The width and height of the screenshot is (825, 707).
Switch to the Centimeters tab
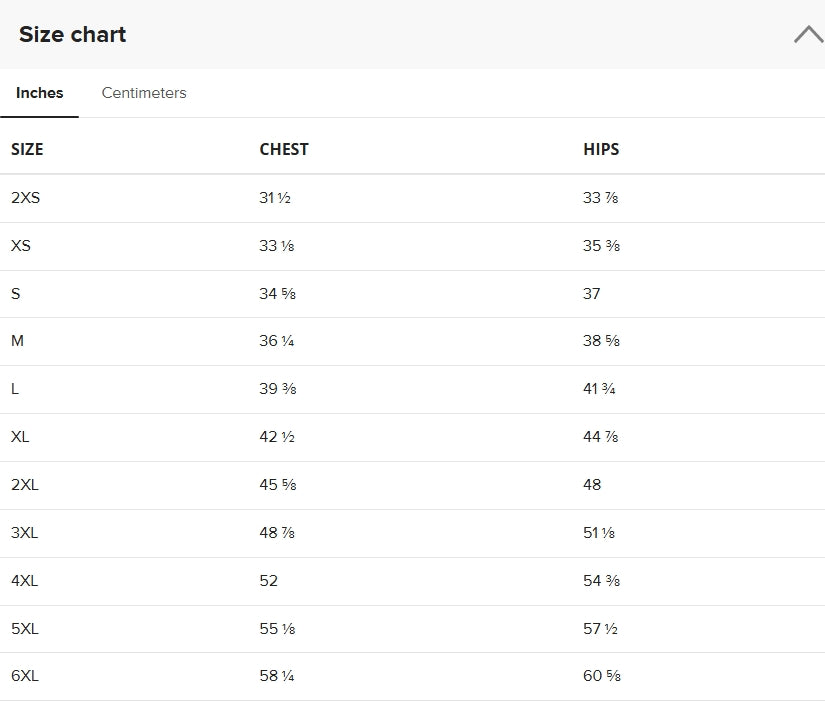coord(144,93)
